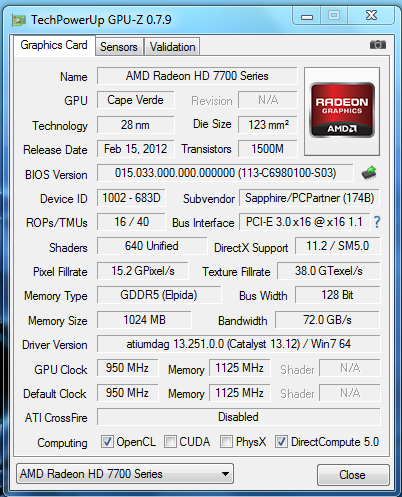Click the Release Date field Feb 15, 2012

pyautogui.click(x=135, y=149)
